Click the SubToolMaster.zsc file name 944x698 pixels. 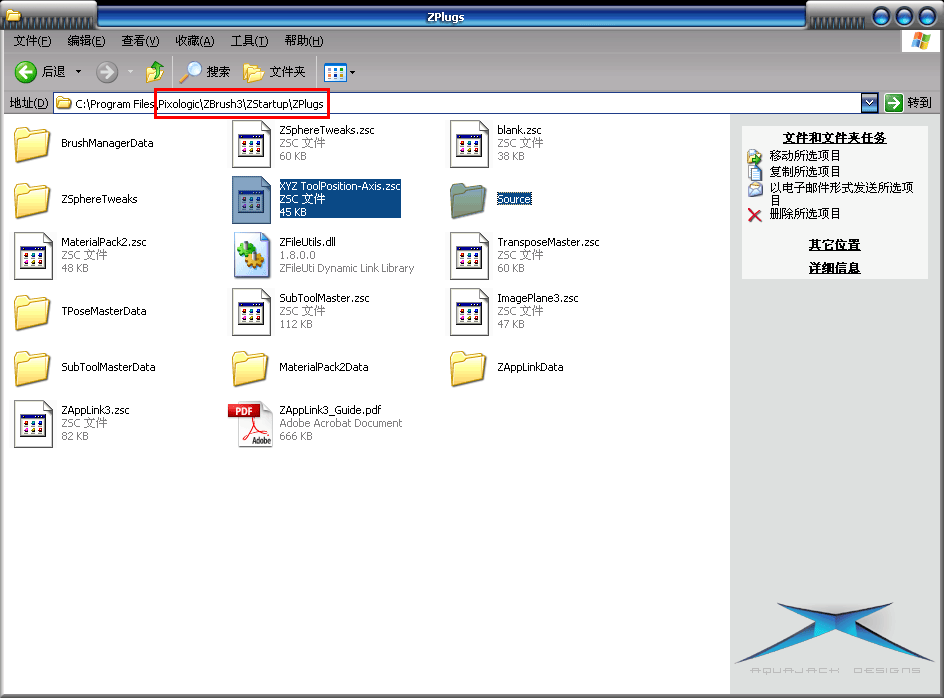[324, 298]
